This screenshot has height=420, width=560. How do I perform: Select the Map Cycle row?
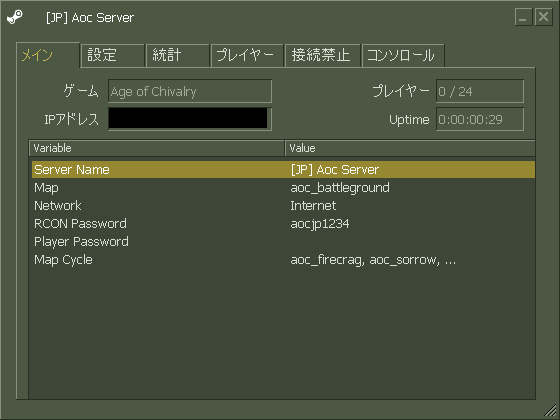pos(283,260)
